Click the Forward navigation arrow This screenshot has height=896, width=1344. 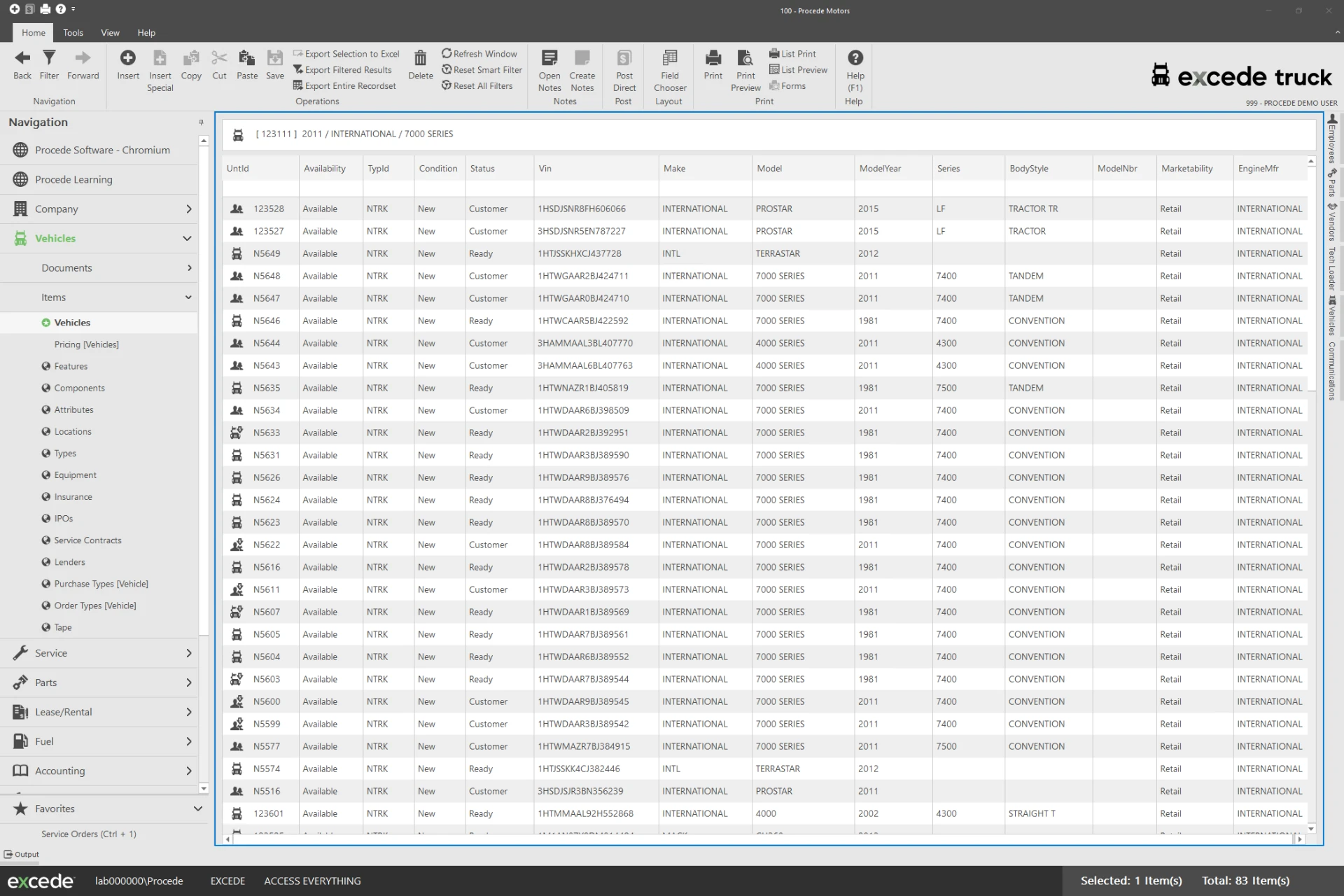pos(83,64)
